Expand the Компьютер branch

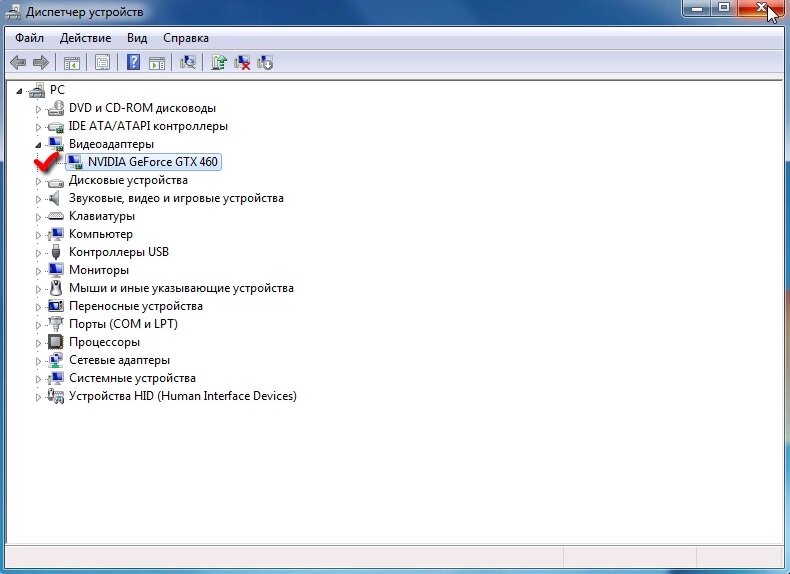(38, 235)
